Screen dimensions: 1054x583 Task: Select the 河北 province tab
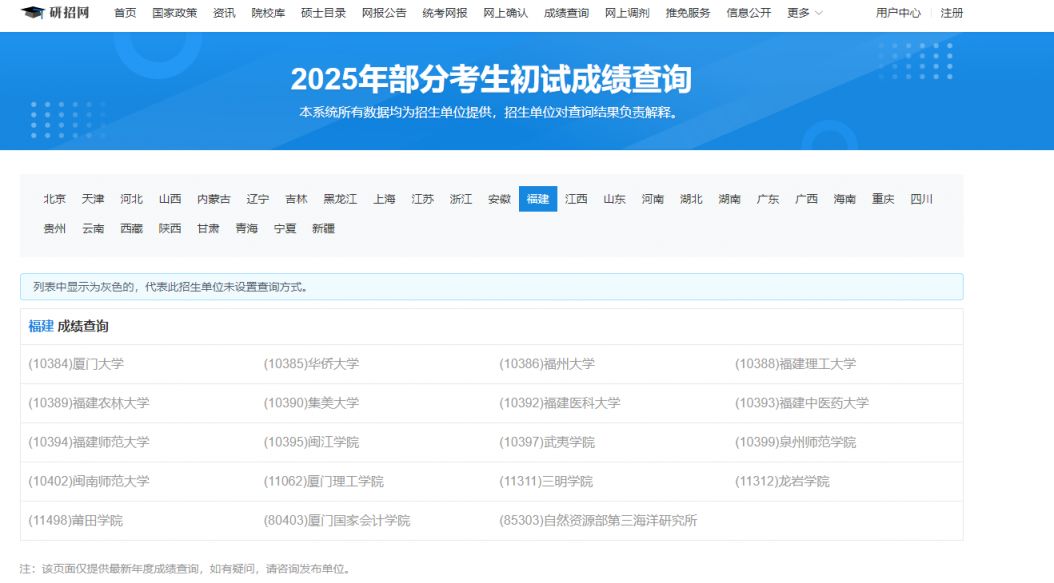131,199
